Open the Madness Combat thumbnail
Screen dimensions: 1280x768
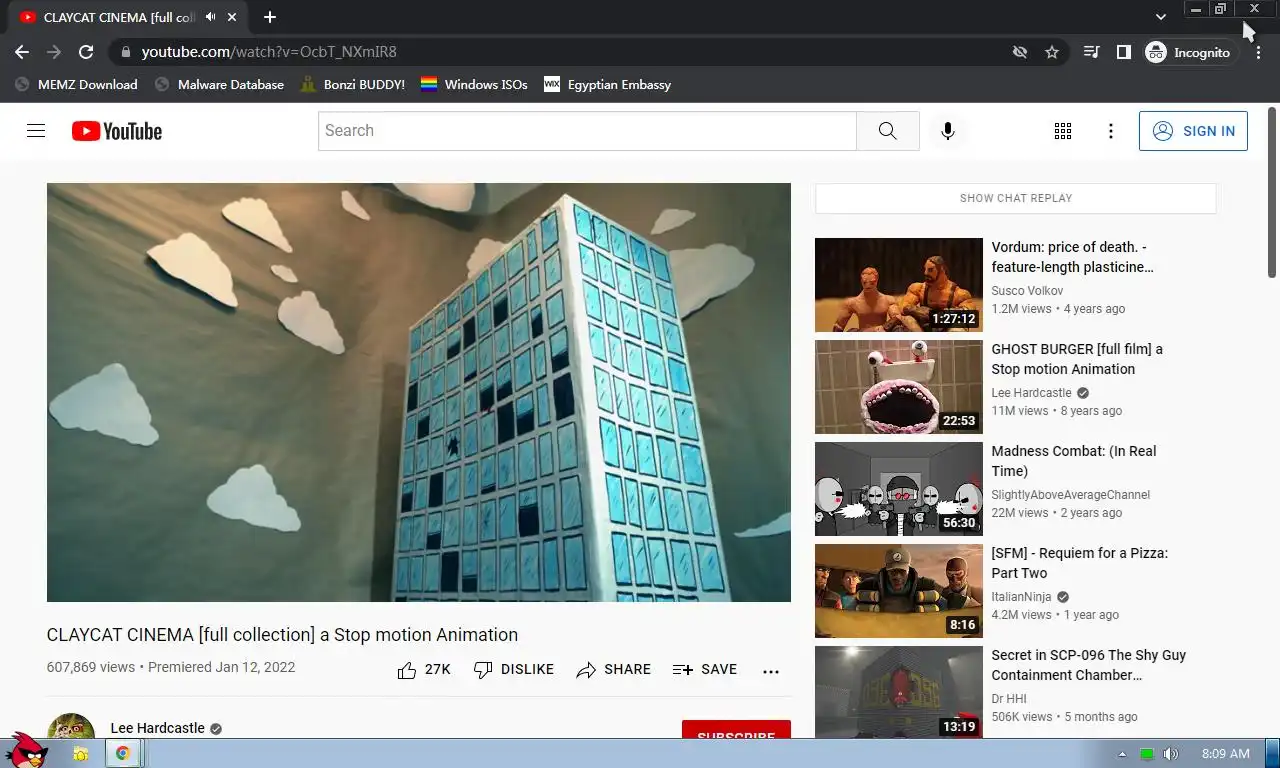point(899,489)
